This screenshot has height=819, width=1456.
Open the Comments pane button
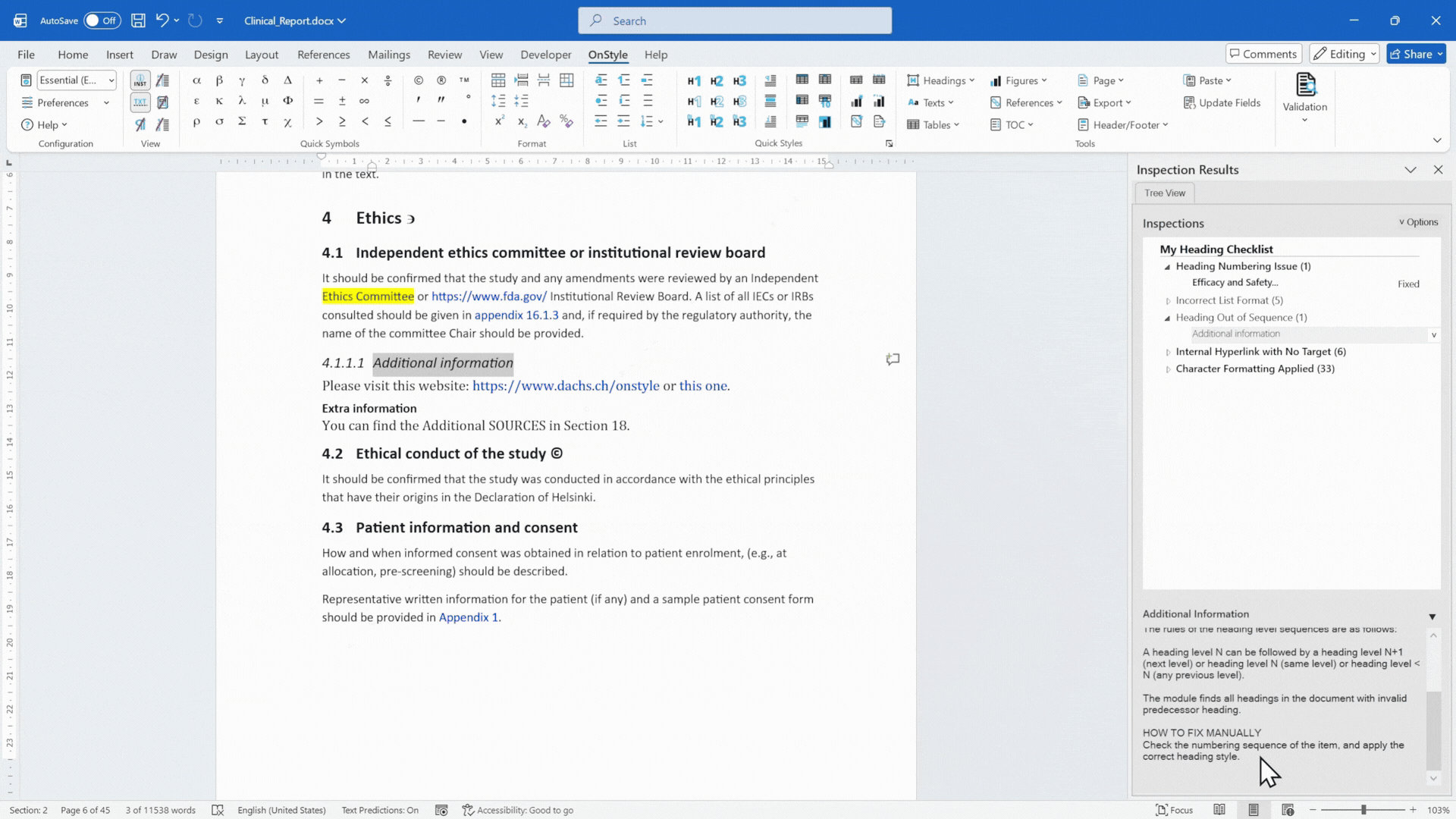coord(1263,54)
